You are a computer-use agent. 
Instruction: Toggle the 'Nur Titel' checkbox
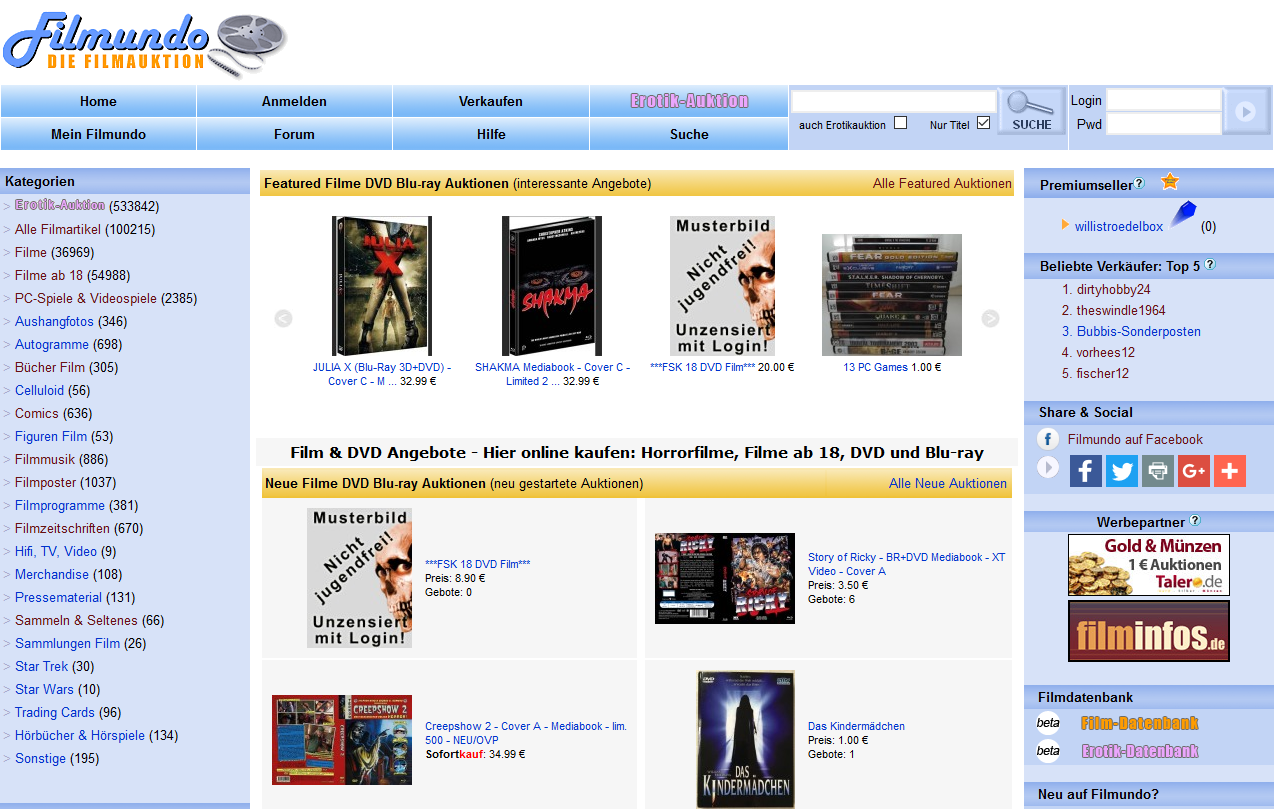[983, 123]
